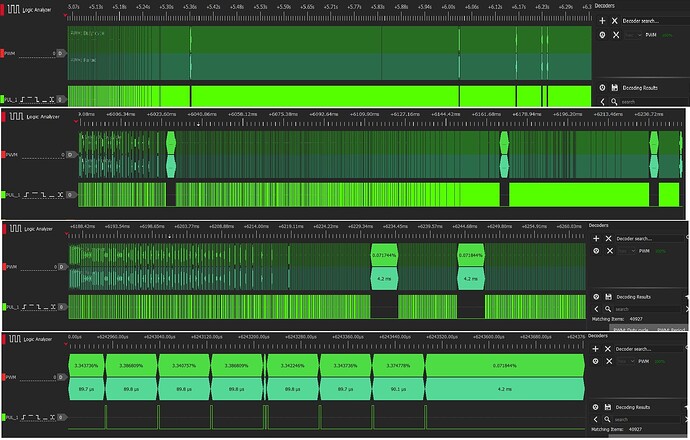Clear decoder search in the 6188ms capture
690x440 pixels.
[x=609, y=238]
